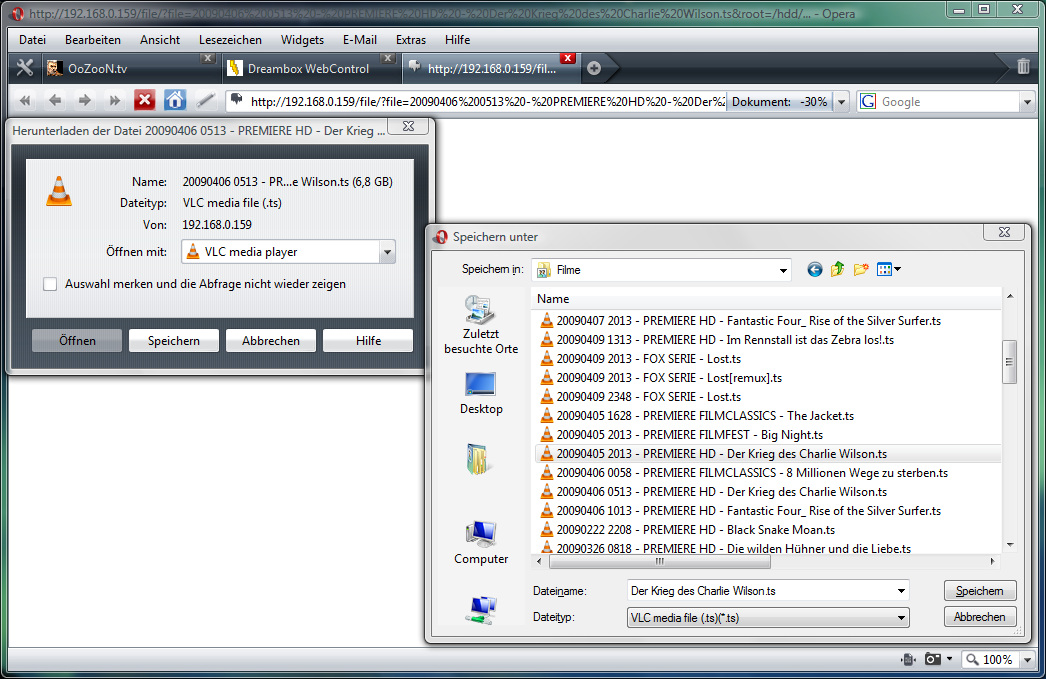This screenshot has width=1046, height=679.
Task: Open the dropdown arrow beside the camera icon
Action: (949, 660)
